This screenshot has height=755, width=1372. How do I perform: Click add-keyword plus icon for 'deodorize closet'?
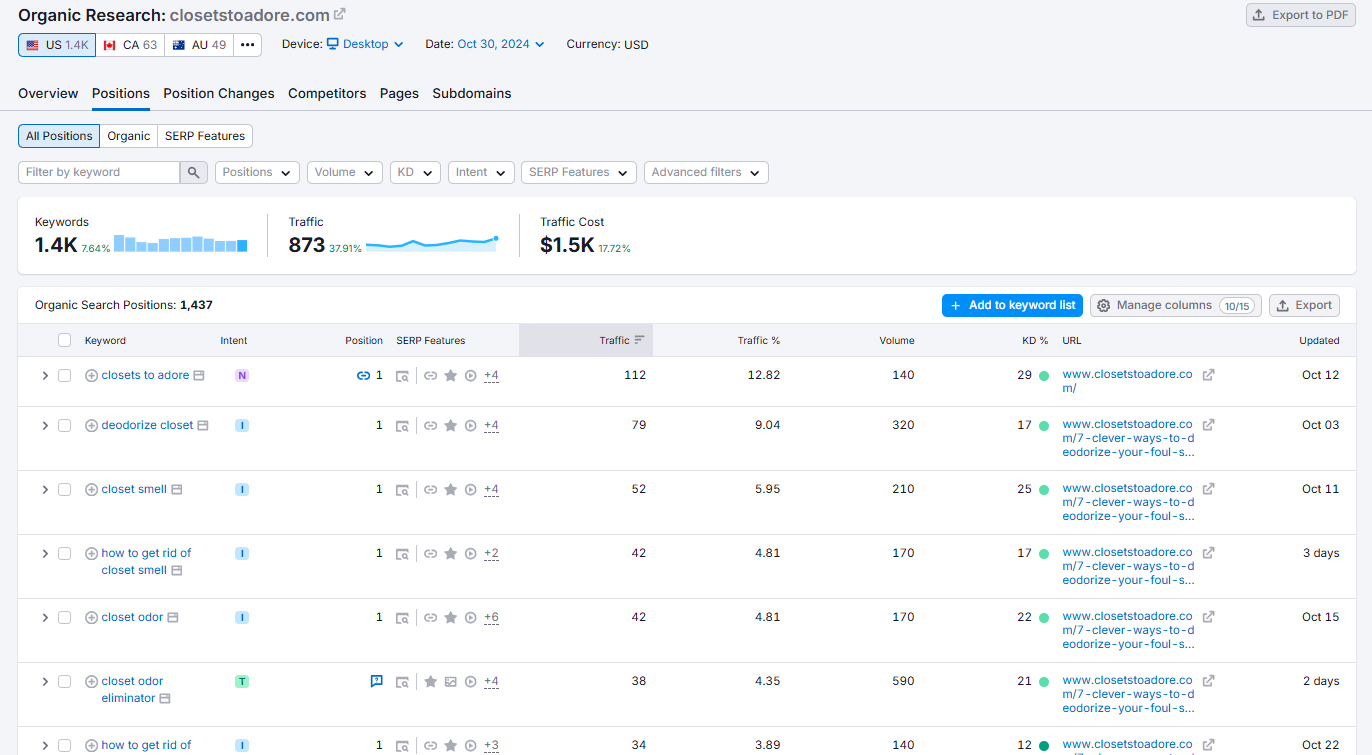click(91, 425)
